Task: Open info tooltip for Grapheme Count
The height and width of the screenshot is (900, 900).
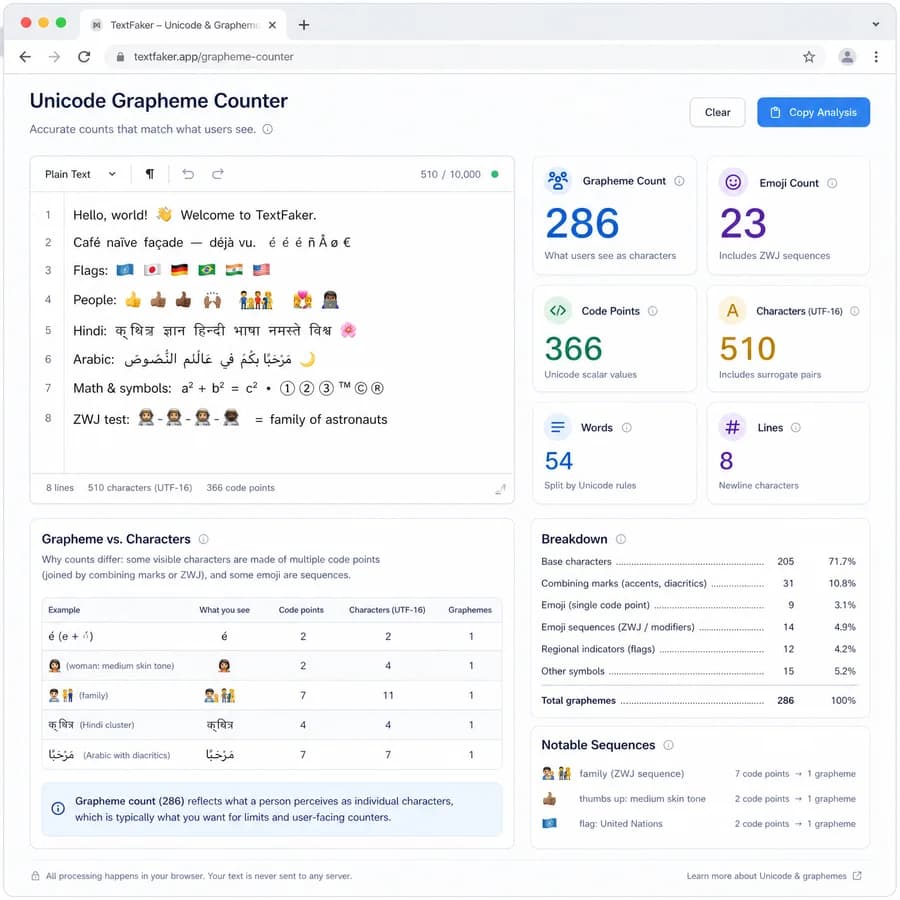Action: [679, 181]
